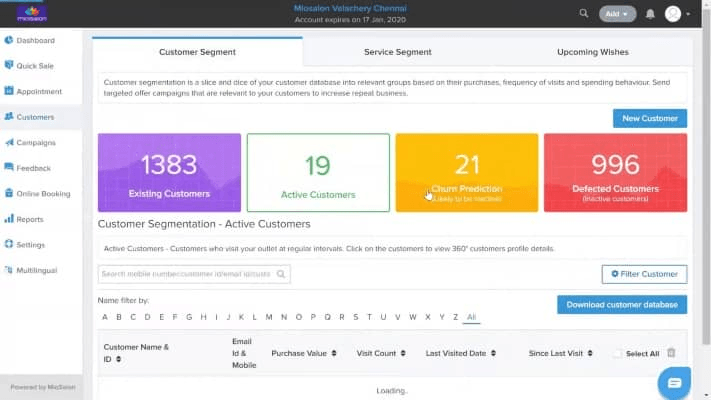The width and height of the screenshot is (711, 400).
Task: Switch to Upcoming Wishes tab
Action: pyautogui.click(x=593, y=52)
